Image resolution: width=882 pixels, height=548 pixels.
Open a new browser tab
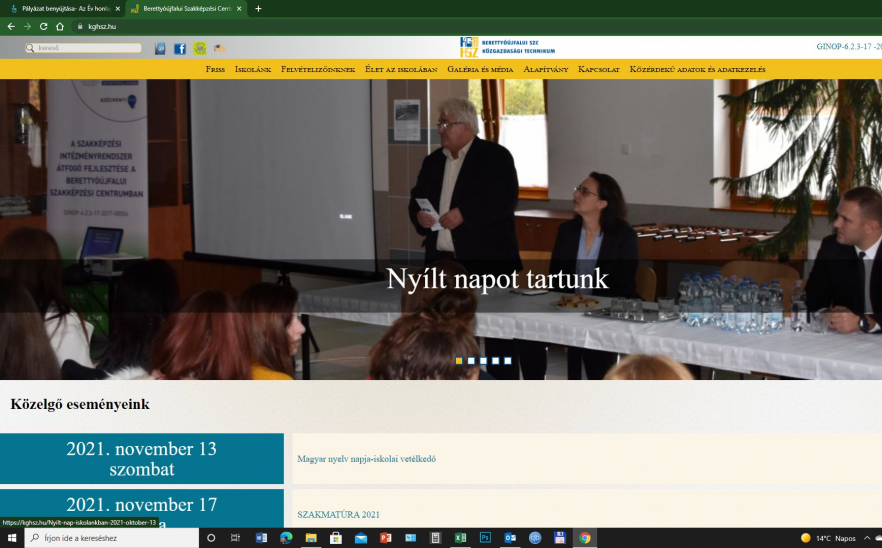click(258, 8)
